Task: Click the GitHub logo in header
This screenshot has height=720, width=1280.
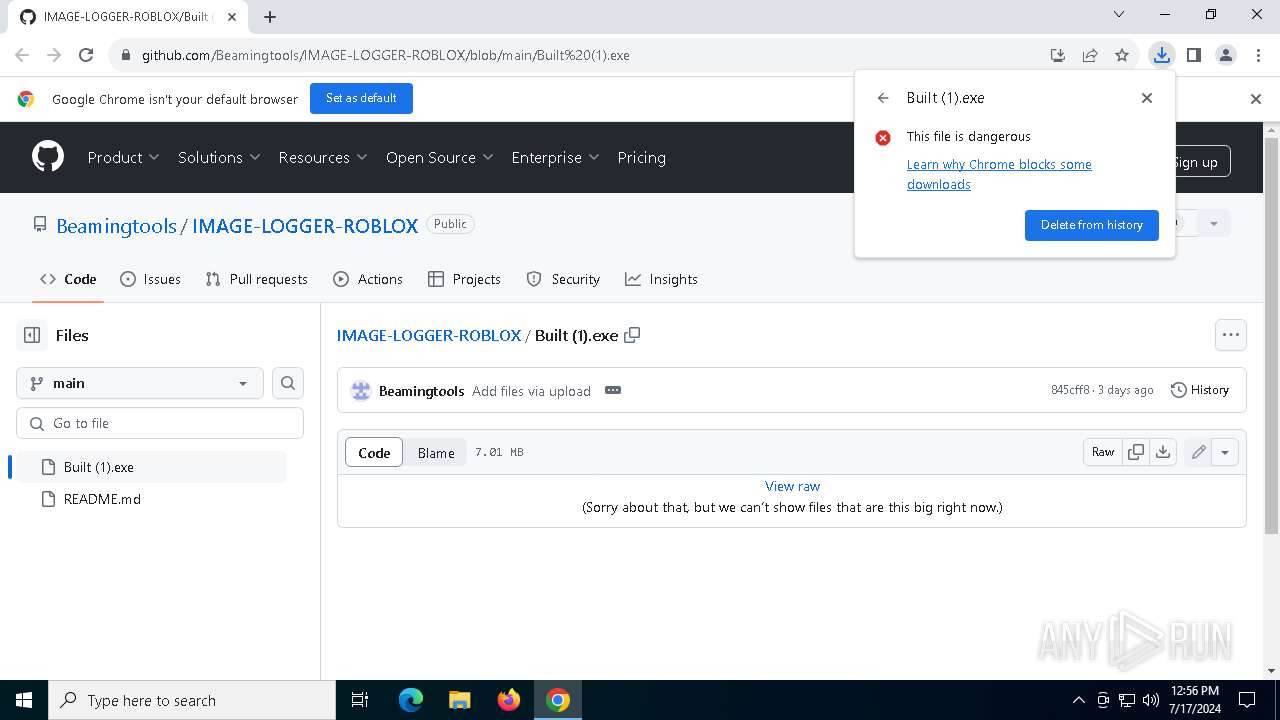Action: (47, 157)
